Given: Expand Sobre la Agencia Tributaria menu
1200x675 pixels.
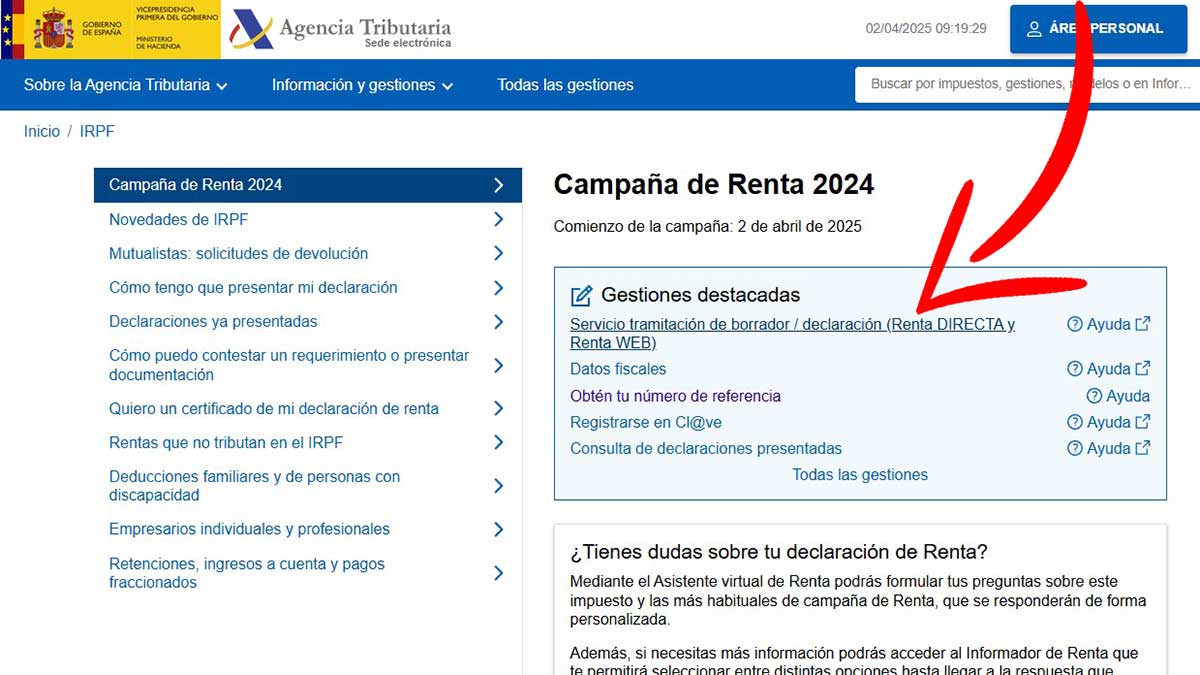Looking at the screenshot, I should pos(126,85).
